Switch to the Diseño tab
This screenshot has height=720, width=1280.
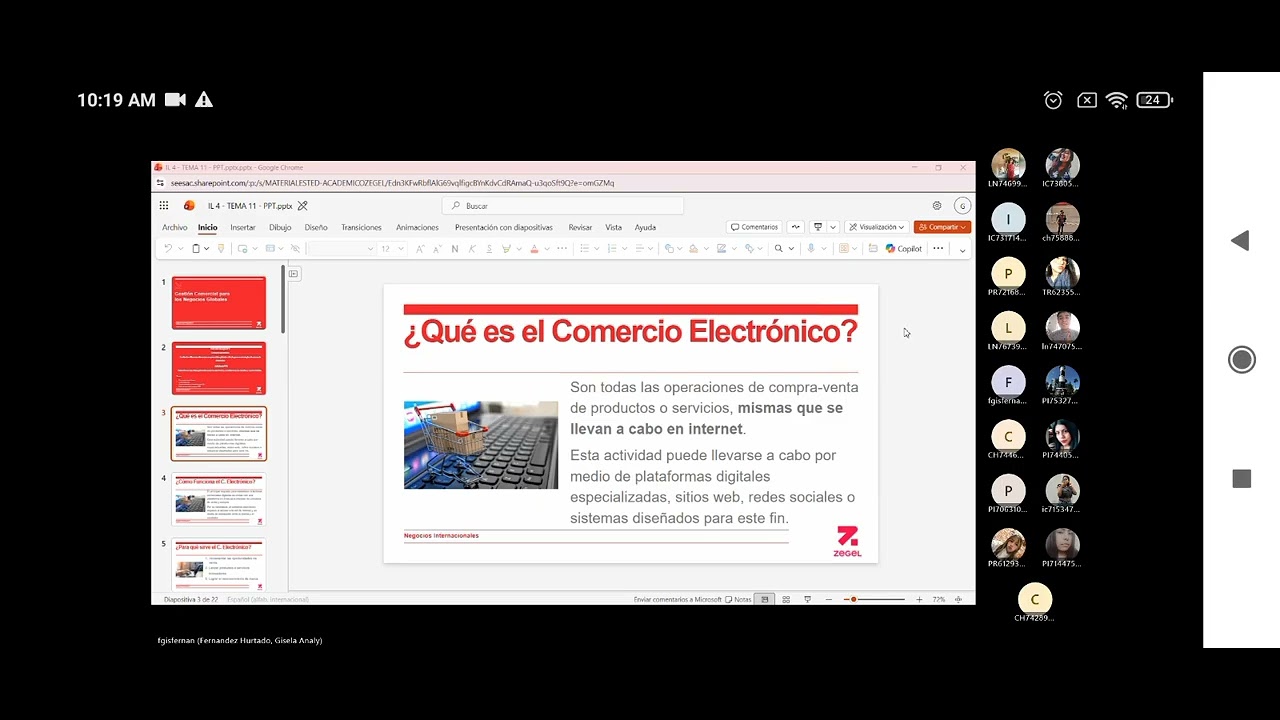316,227
